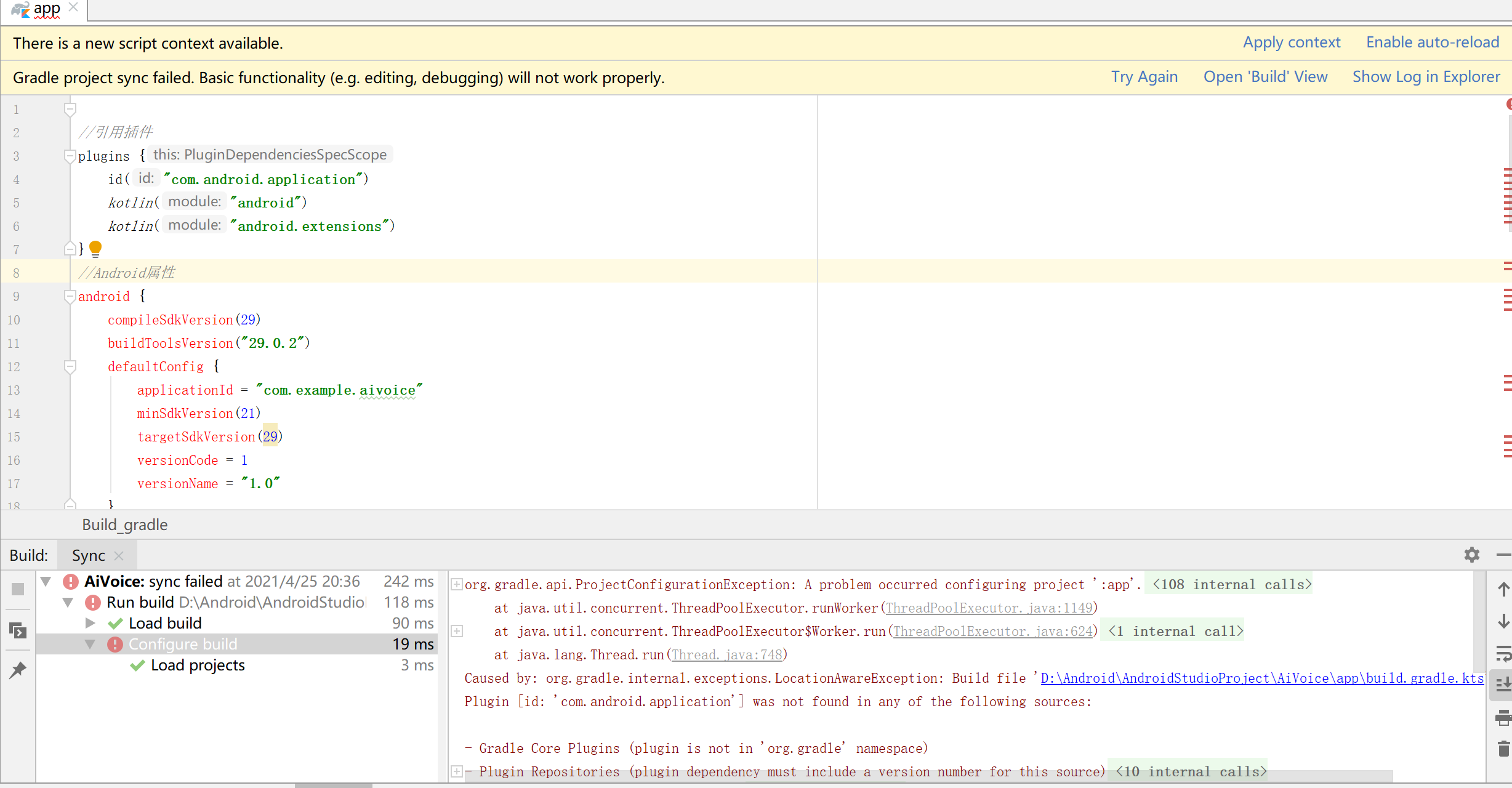
Task: Open 'Build' View link
Action: pyautogui.click(x=1265, y=77)
